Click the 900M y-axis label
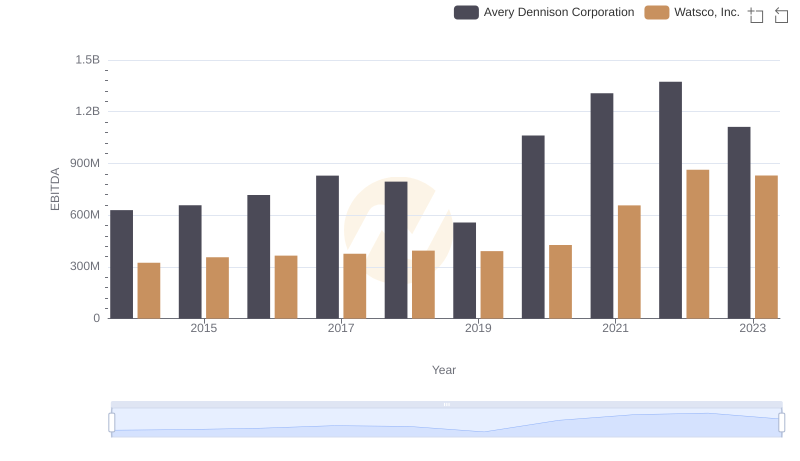800x461 pixels. (85, 163)
